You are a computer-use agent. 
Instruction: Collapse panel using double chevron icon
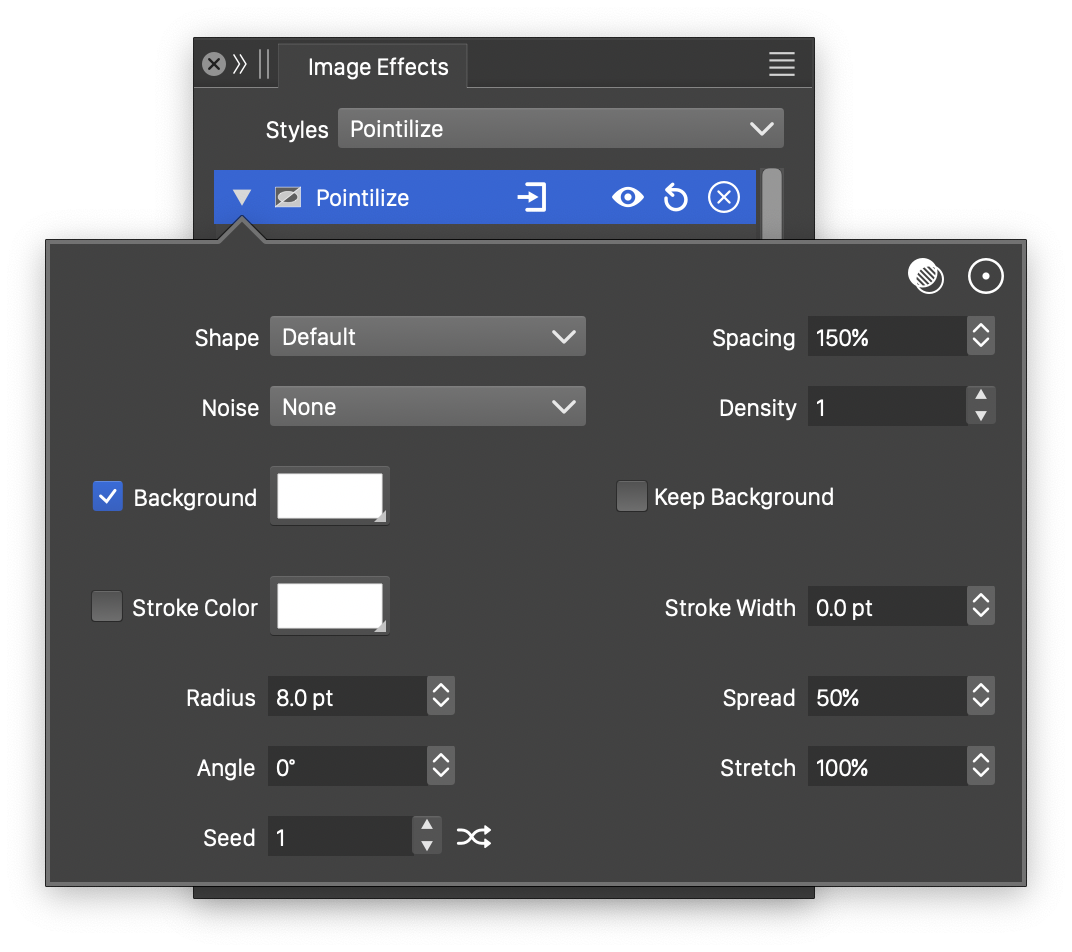coord(240,65)
